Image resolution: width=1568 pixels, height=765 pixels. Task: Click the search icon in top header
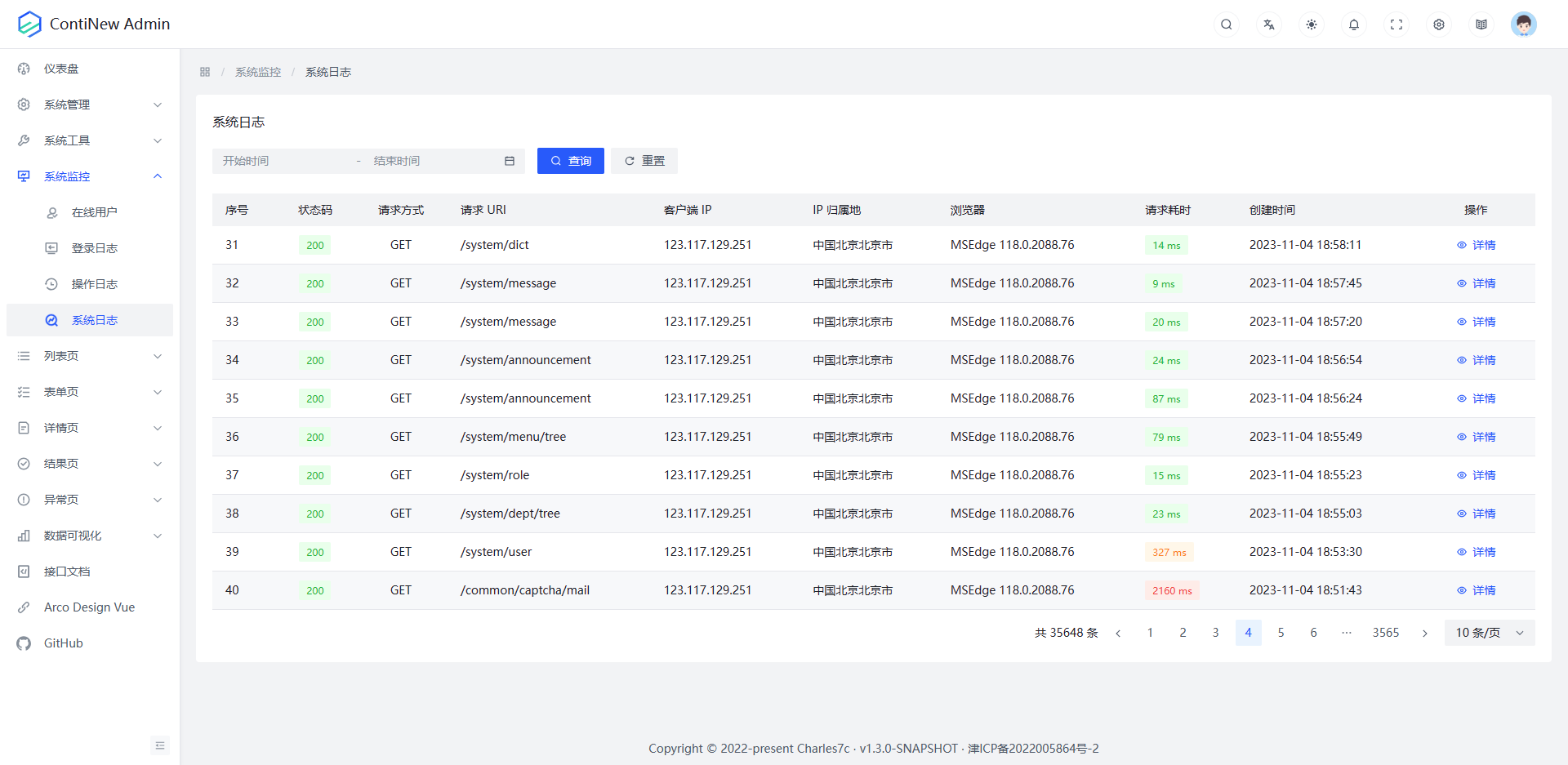(1226, 24)
